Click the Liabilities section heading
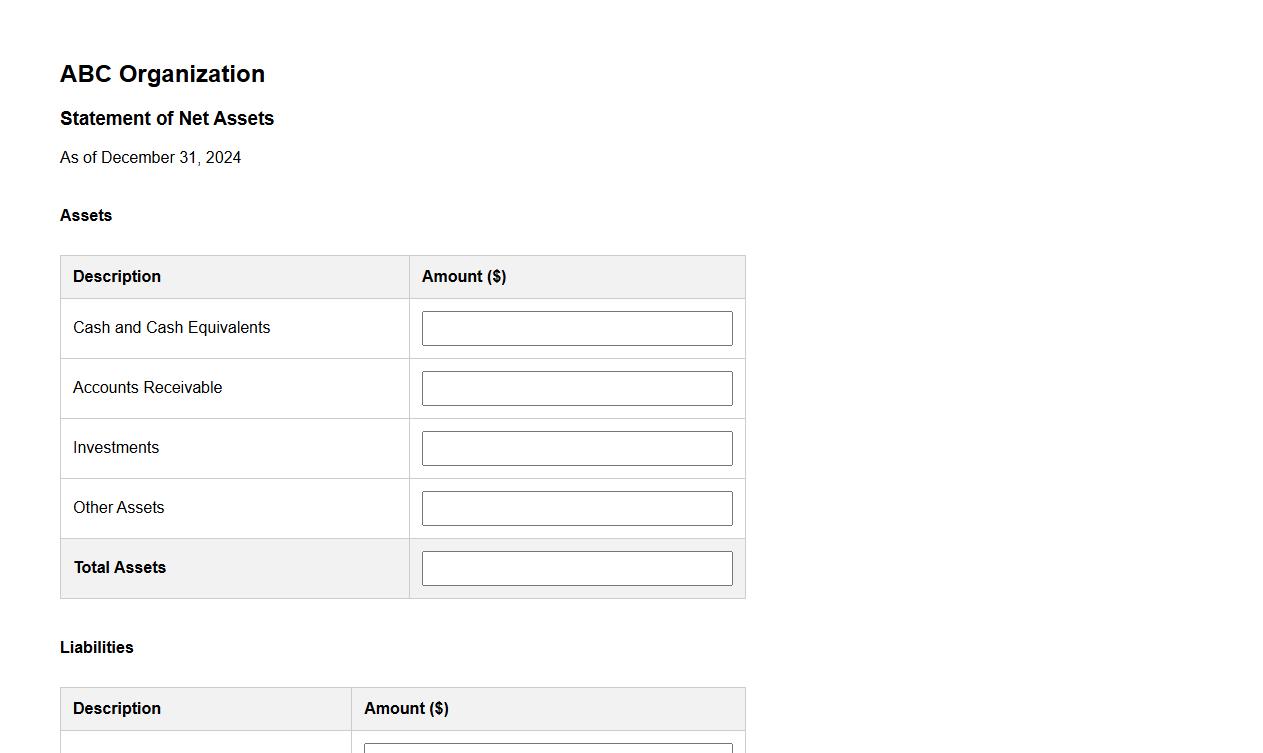Screen dimensions: 1263x753 pos(96,647)
